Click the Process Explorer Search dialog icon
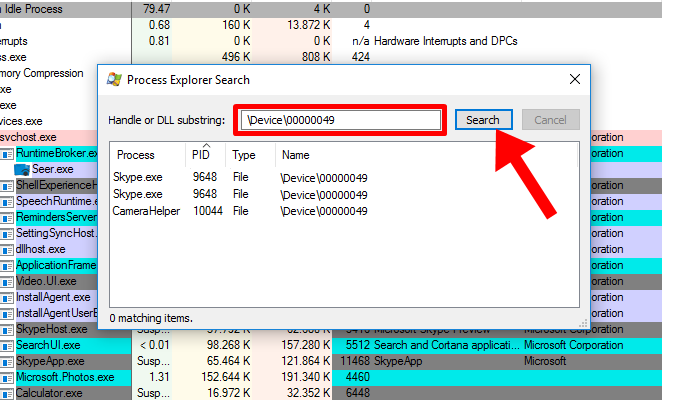The width and height of the screenshot is (695, 400). pos(114,80)
